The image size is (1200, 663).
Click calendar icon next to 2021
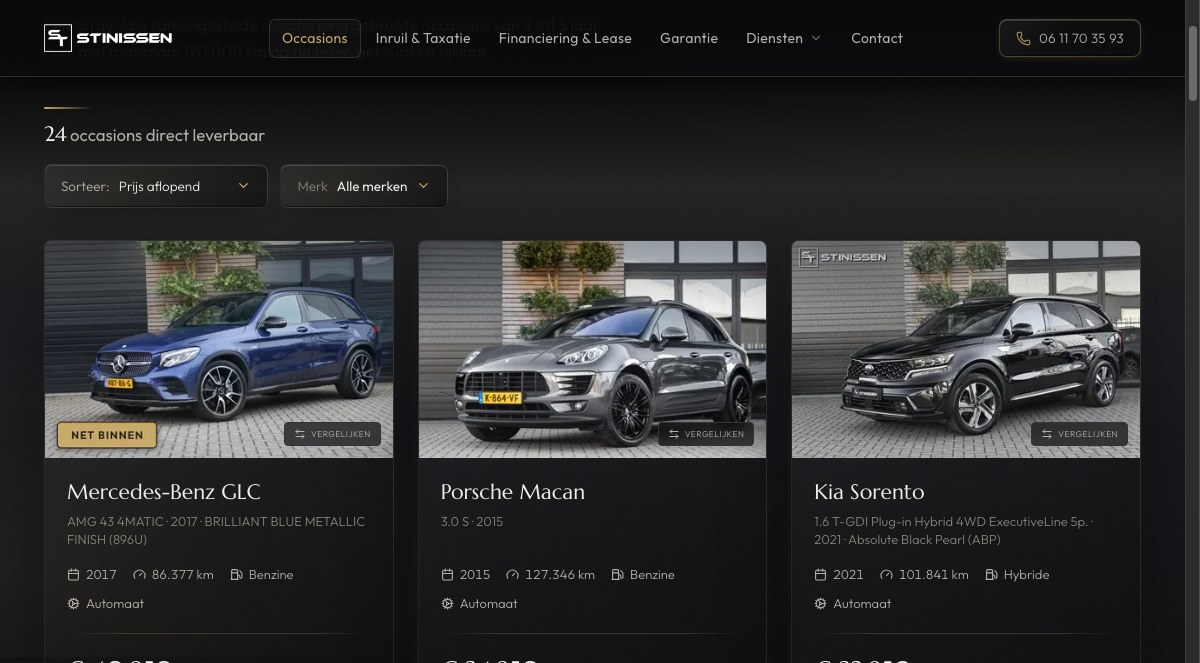click(821, 575)
